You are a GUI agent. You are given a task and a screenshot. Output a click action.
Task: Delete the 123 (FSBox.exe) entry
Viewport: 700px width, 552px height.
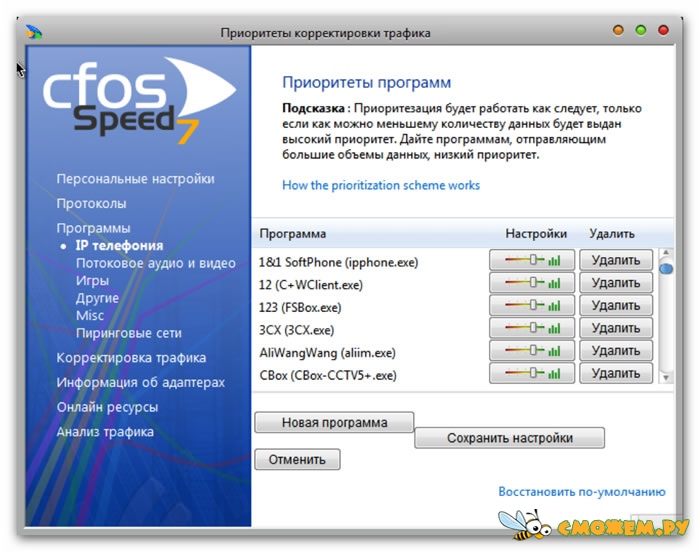point(616,305)
